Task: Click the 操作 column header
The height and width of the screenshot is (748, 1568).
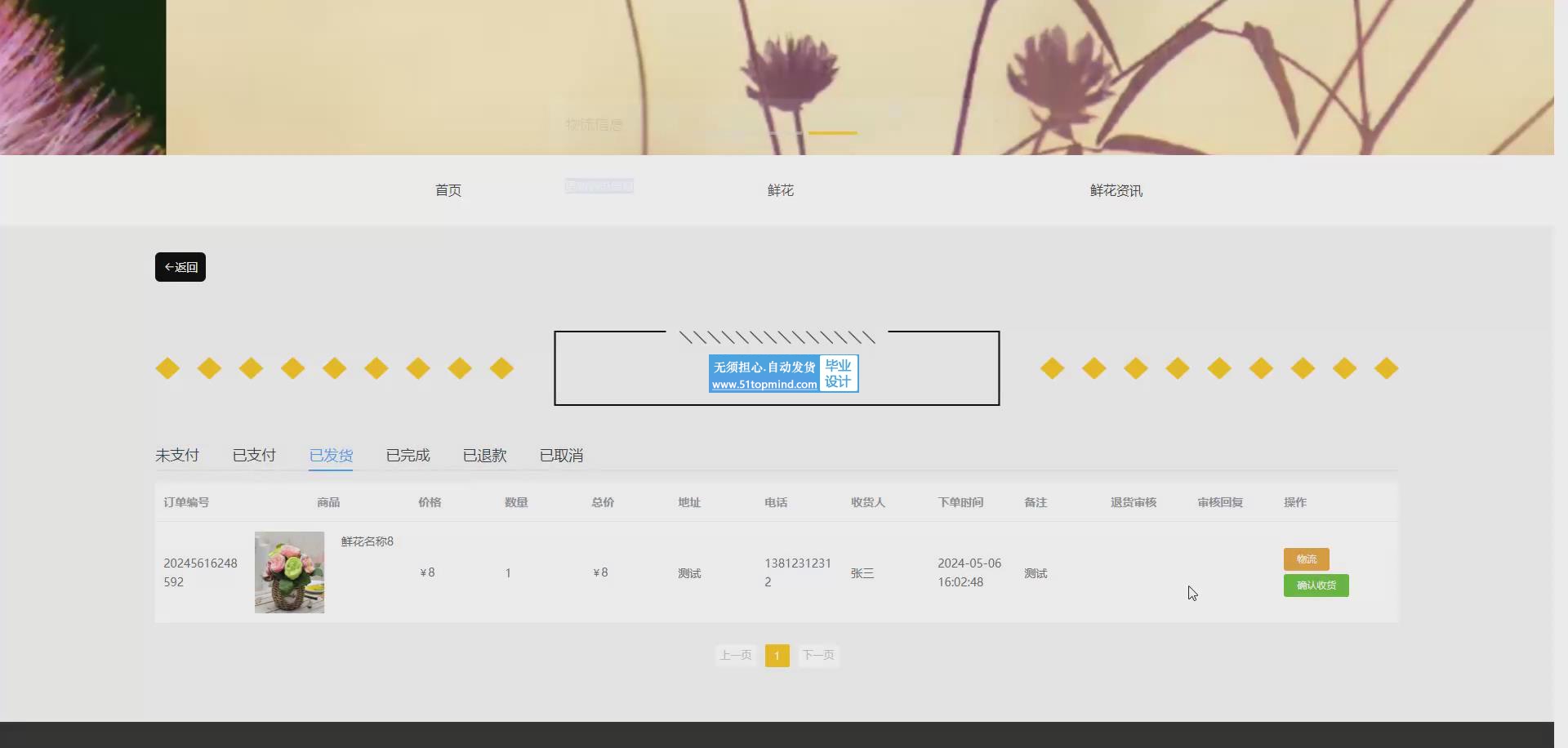Action: pyautogui.click(x=1295, y=502)
